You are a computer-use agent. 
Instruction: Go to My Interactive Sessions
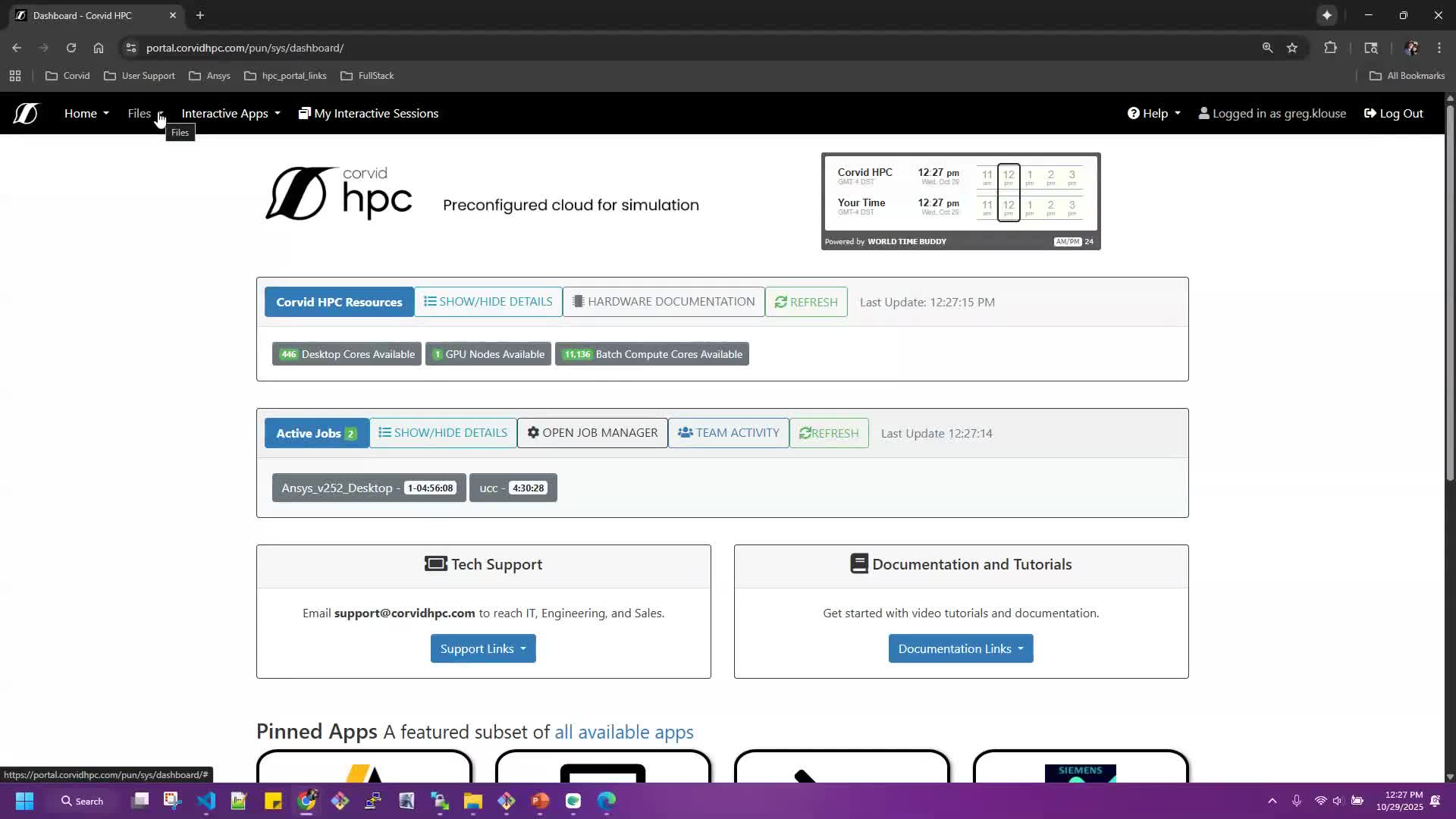click(369, 113)
